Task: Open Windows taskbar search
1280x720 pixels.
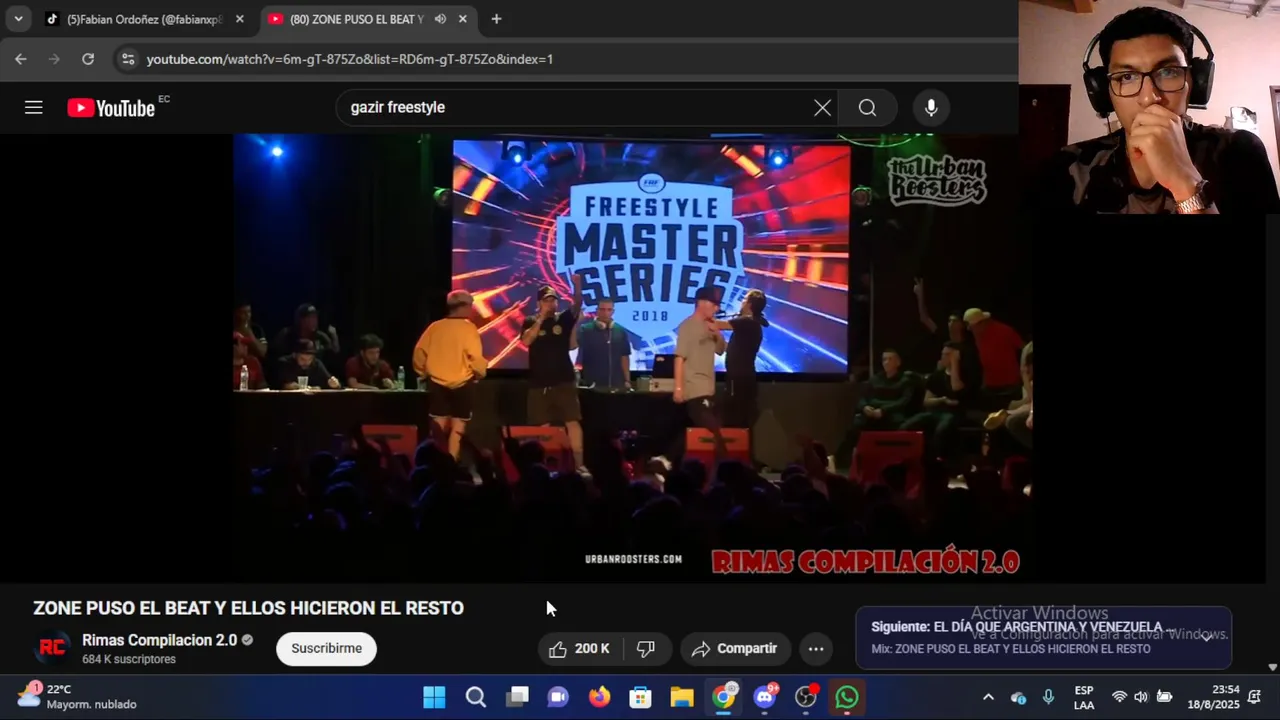Action: pyautogui.click(x=475, y=697)
